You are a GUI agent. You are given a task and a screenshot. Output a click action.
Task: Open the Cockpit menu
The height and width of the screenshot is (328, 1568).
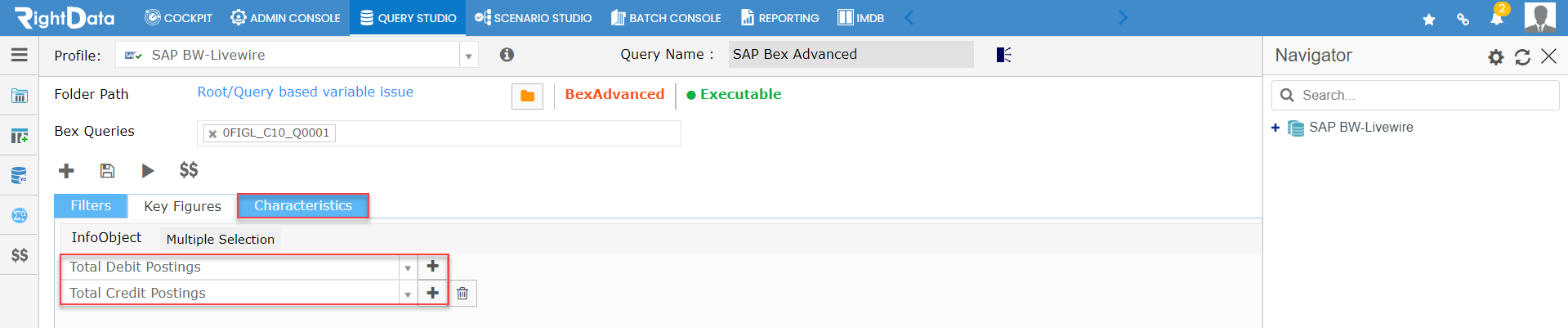pos(178,18)
